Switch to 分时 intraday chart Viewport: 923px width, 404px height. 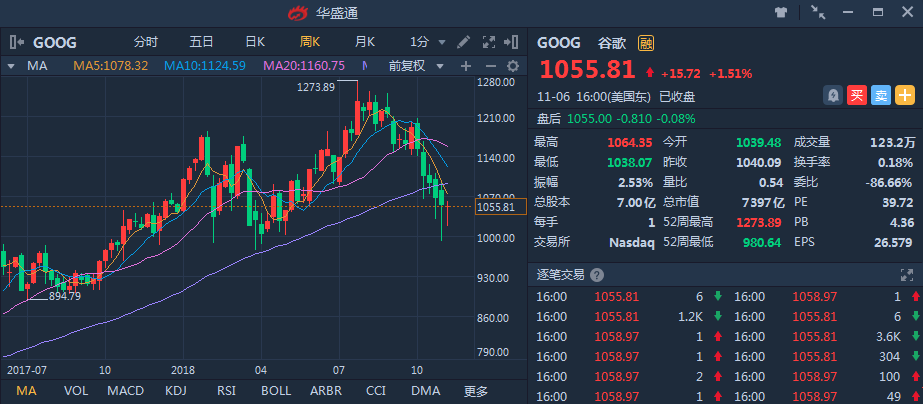[x=145, y=42]
